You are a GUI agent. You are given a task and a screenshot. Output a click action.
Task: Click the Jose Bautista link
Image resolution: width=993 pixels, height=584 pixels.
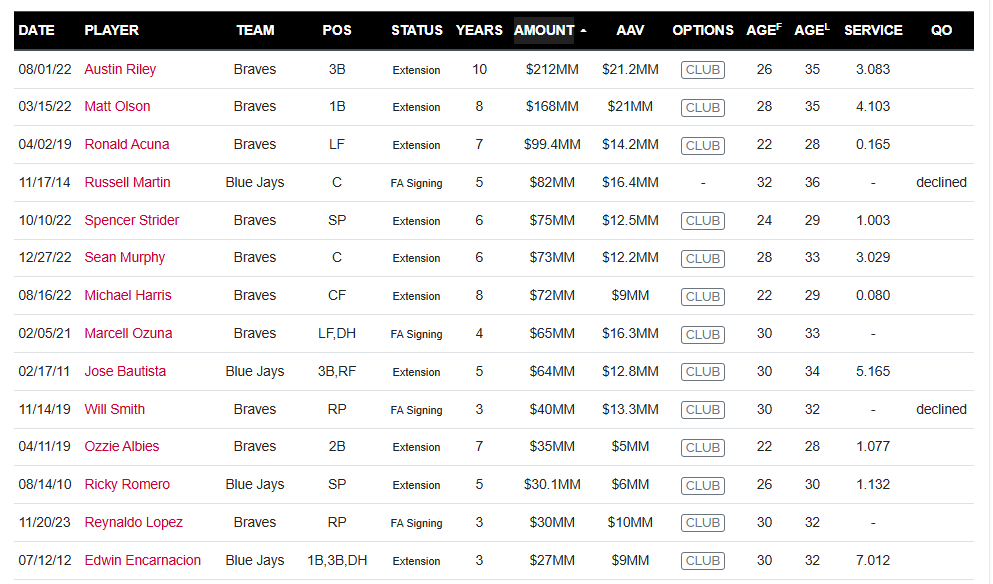pos(125,372)
